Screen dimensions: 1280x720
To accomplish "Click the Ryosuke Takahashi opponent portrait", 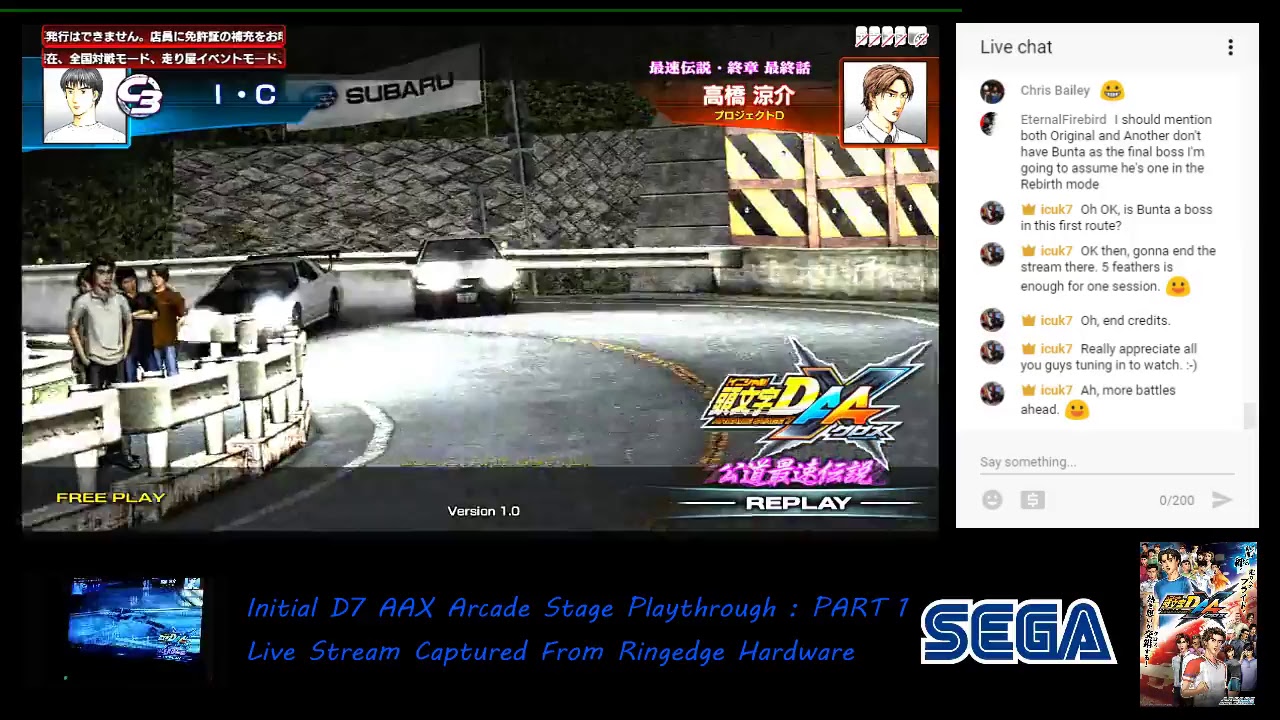I will click(x=884, y=104).
